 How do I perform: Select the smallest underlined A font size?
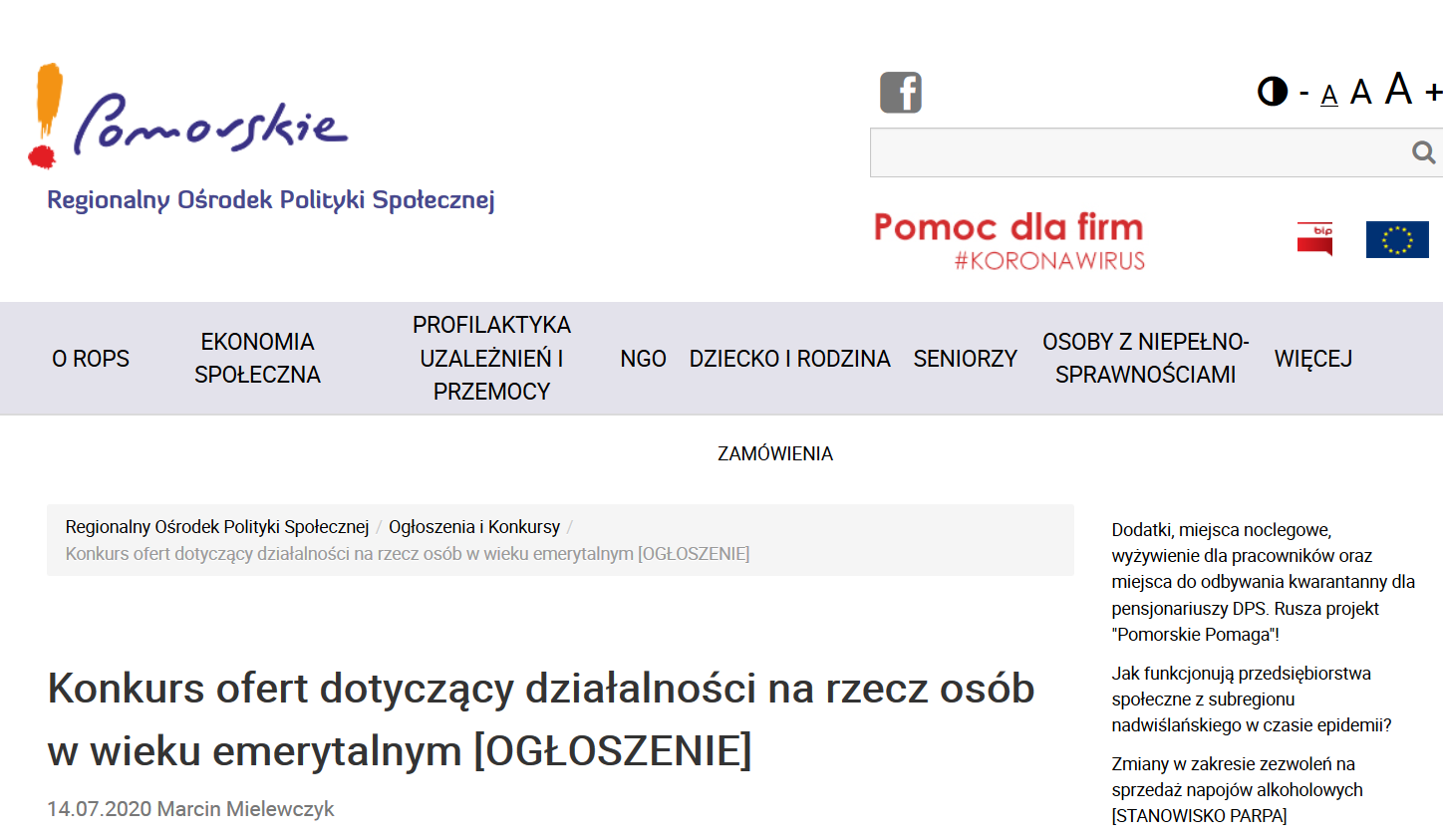pyautogui.click(x=1328, y=95)
